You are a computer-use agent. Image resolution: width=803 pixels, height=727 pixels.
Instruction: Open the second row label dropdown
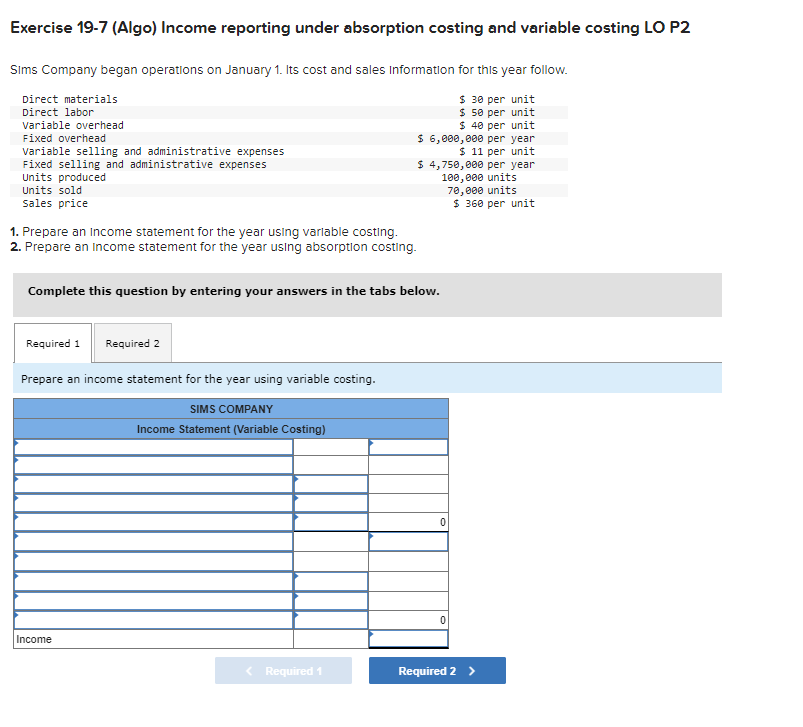pyautogui.click(x=150, y=464)
